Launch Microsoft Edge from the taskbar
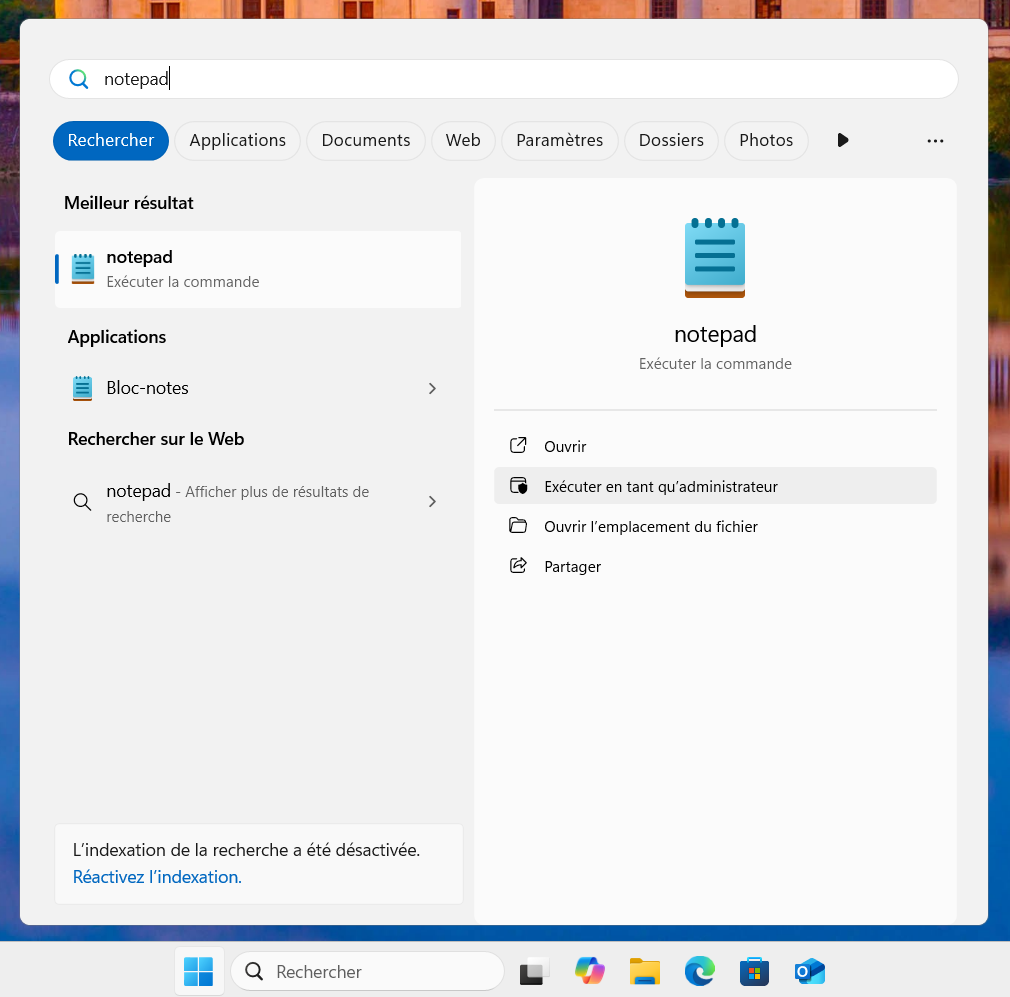This screenshot has height=997, width=1010. point(700,971)
